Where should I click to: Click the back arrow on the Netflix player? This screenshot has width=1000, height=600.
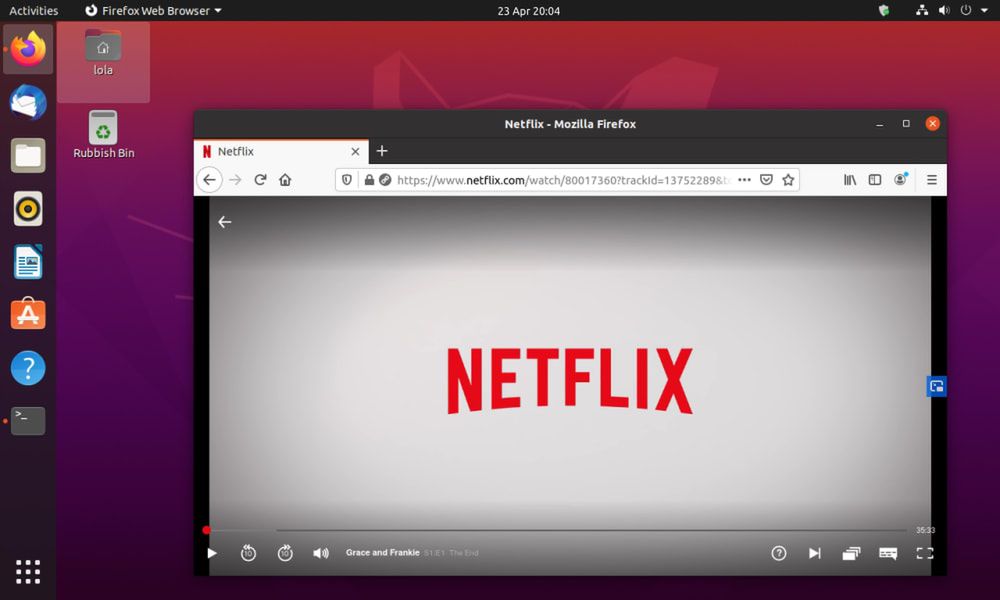(x=224, y=222)
